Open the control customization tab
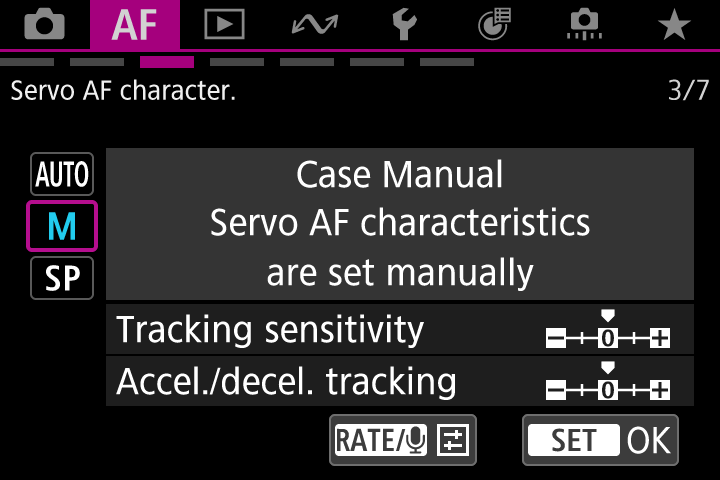The image size is (720, 480). click(x=495, y=25)
